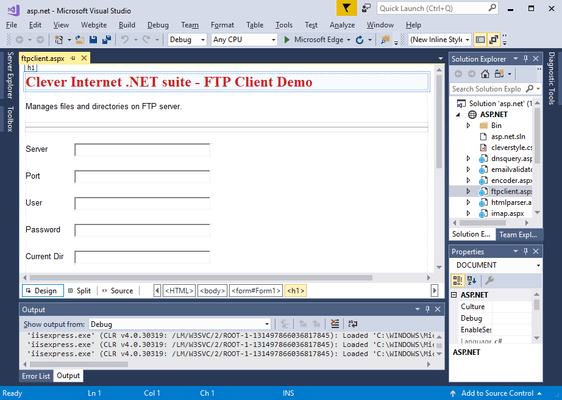Click the search magnifier in Solution Explorer

[529, 89]
